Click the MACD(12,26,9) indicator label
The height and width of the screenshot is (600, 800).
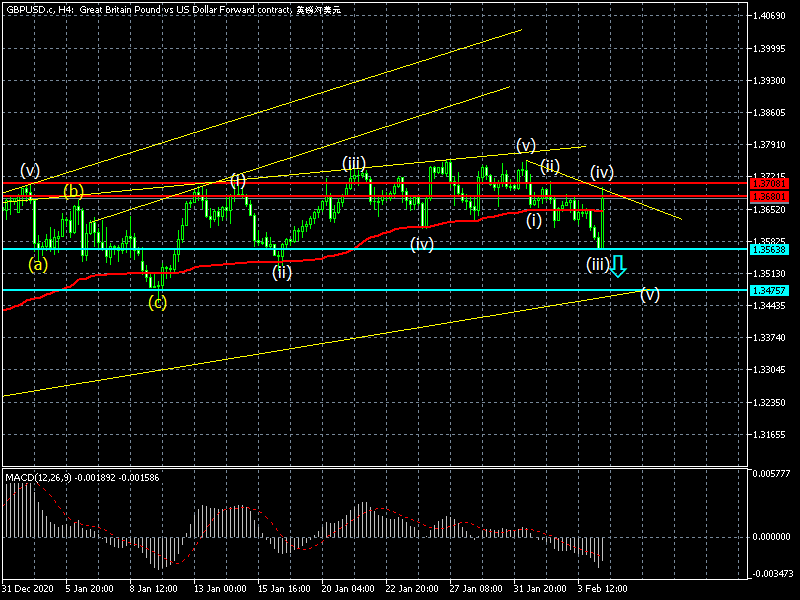(x=82, y=478)
